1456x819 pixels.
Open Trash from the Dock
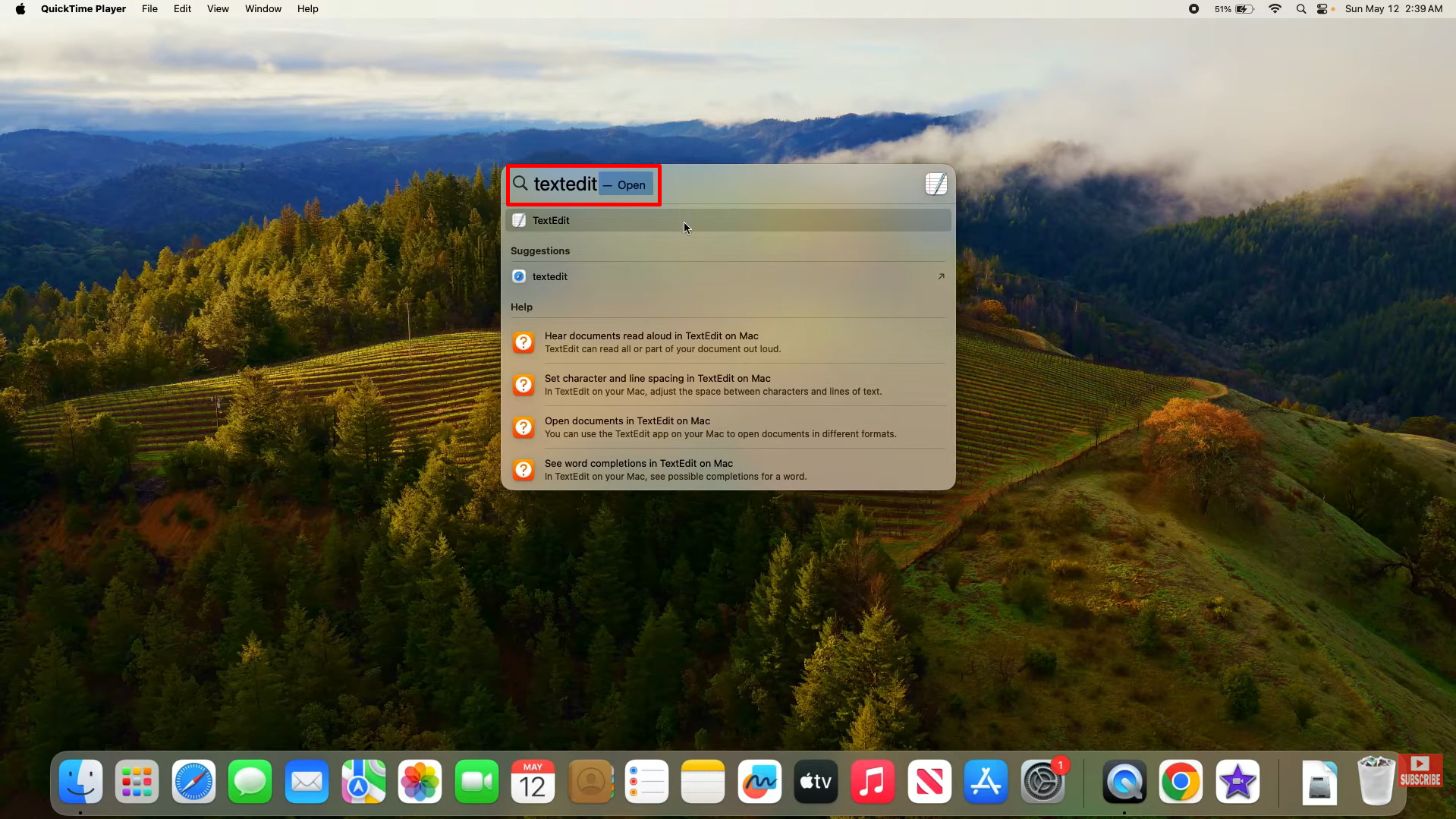tap(1376, 780)
